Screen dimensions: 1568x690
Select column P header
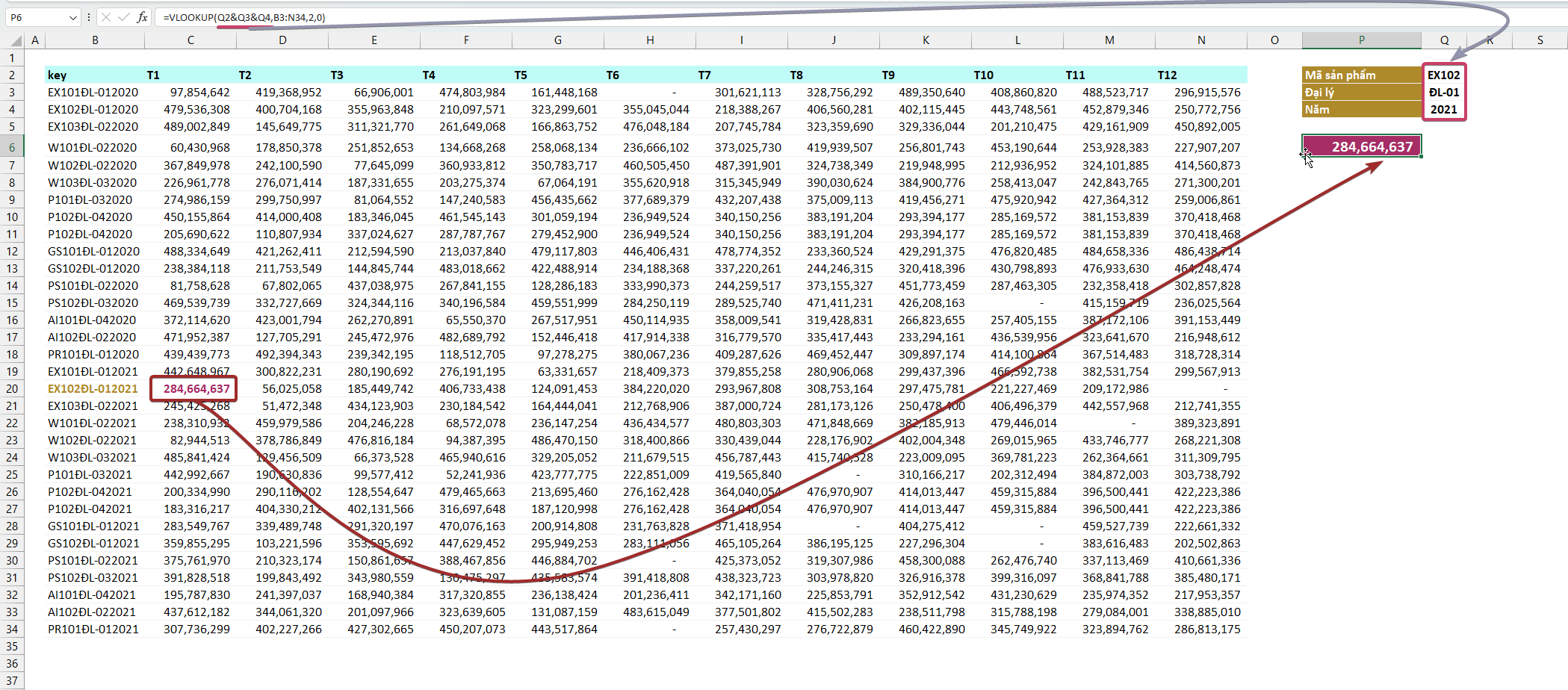[1361, 40]
